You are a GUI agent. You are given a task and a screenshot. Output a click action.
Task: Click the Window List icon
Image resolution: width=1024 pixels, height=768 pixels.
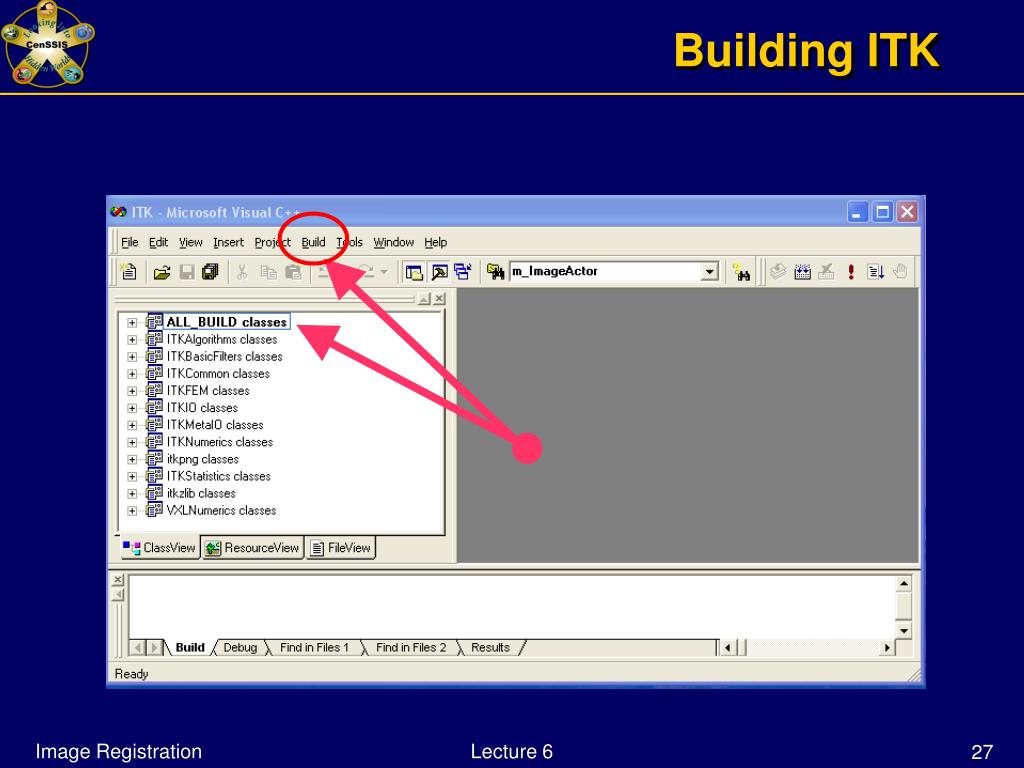(463, 272)
